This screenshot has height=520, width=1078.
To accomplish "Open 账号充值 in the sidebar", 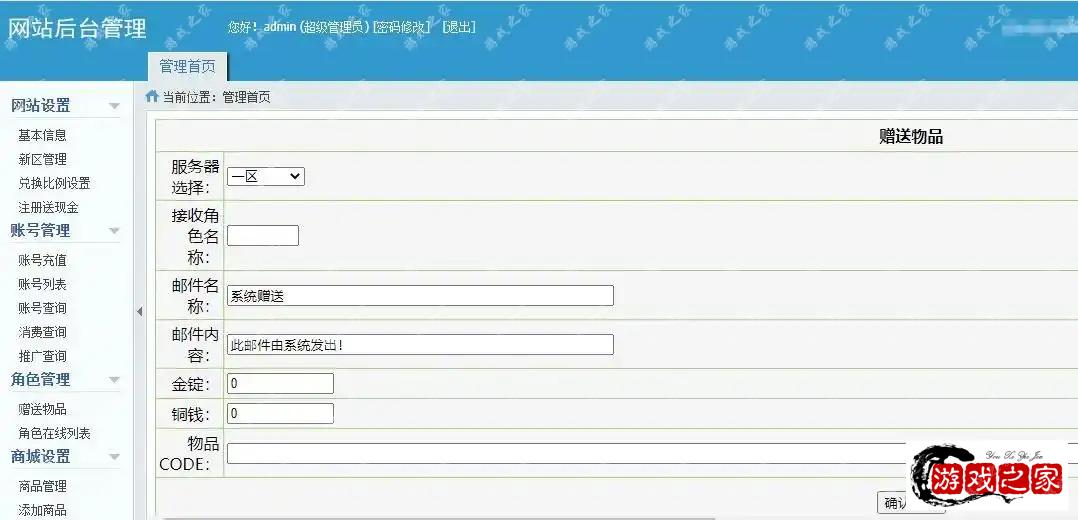I will tap(42, 260).
